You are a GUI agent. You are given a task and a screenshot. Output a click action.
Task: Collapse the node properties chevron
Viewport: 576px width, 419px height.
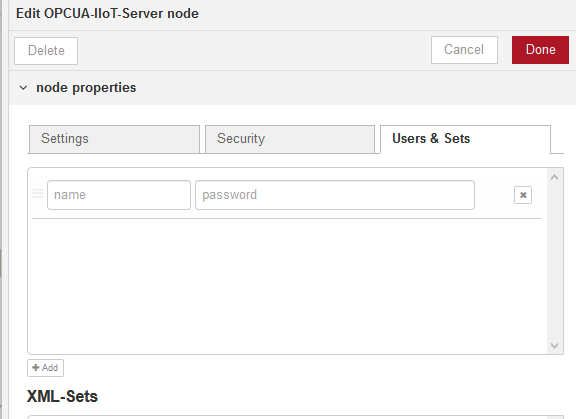click(23, 88)
